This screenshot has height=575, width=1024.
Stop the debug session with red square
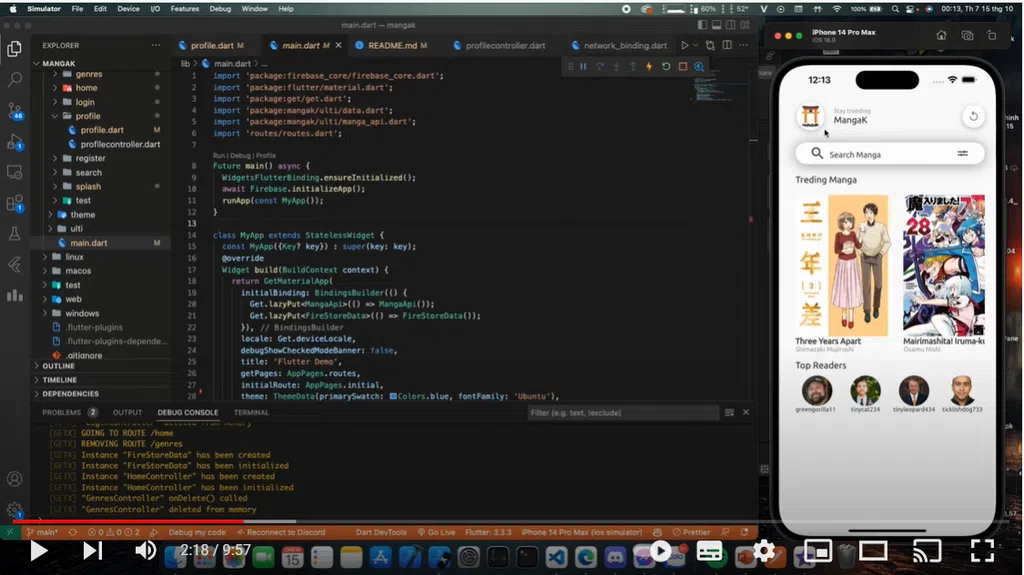[683, 67]
